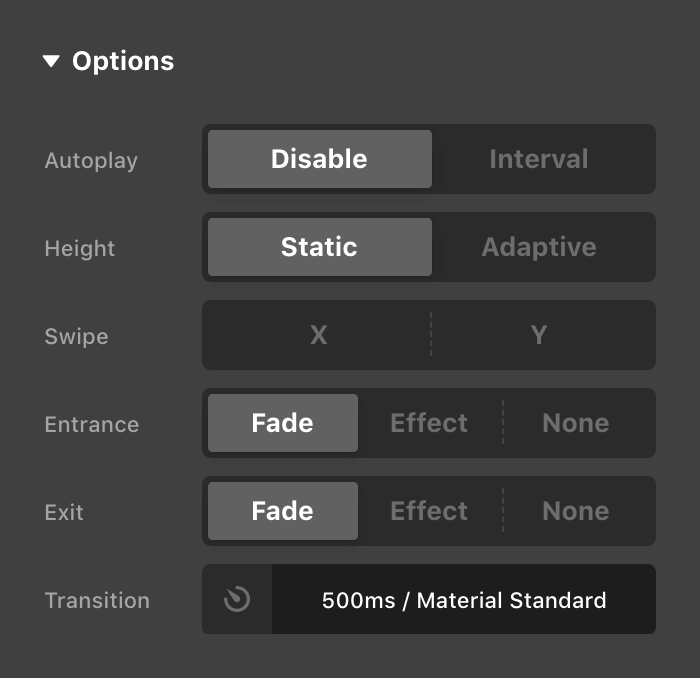Click the Swipe label
This screenshot has height=678, width=700.
[x=76, y=336]
